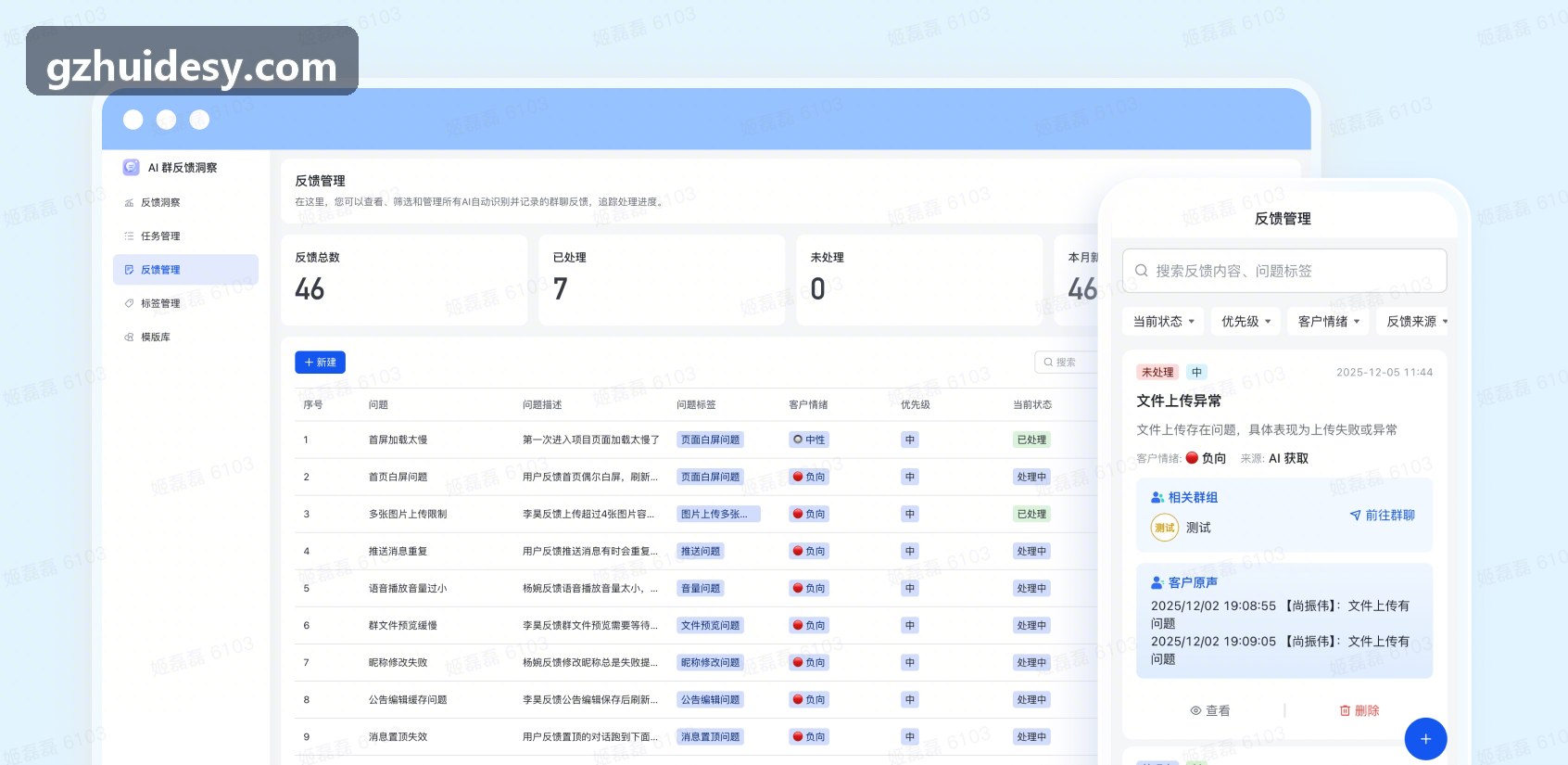Expand the 优先级 filter dropdown
The image size is (1568, 765).
point(1246,322)
